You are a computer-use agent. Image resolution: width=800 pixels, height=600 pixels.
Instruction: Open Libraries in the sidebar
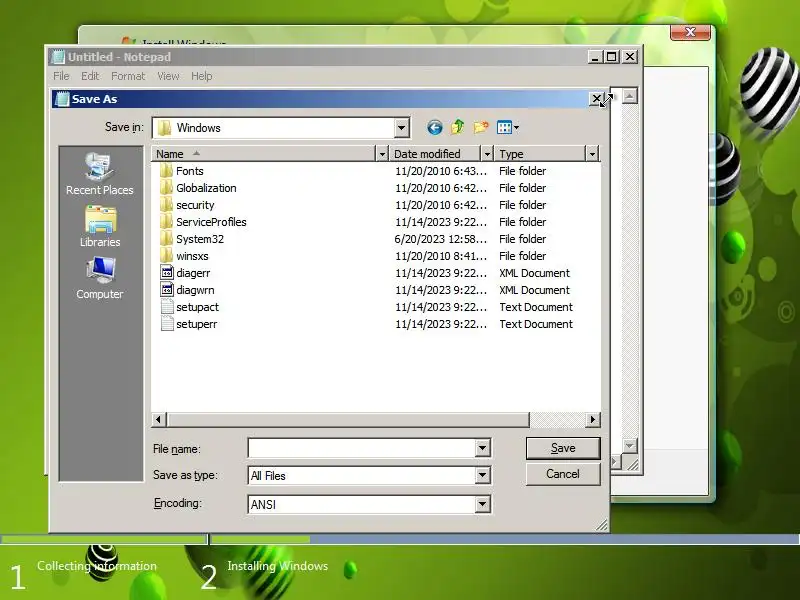point(100,227)
